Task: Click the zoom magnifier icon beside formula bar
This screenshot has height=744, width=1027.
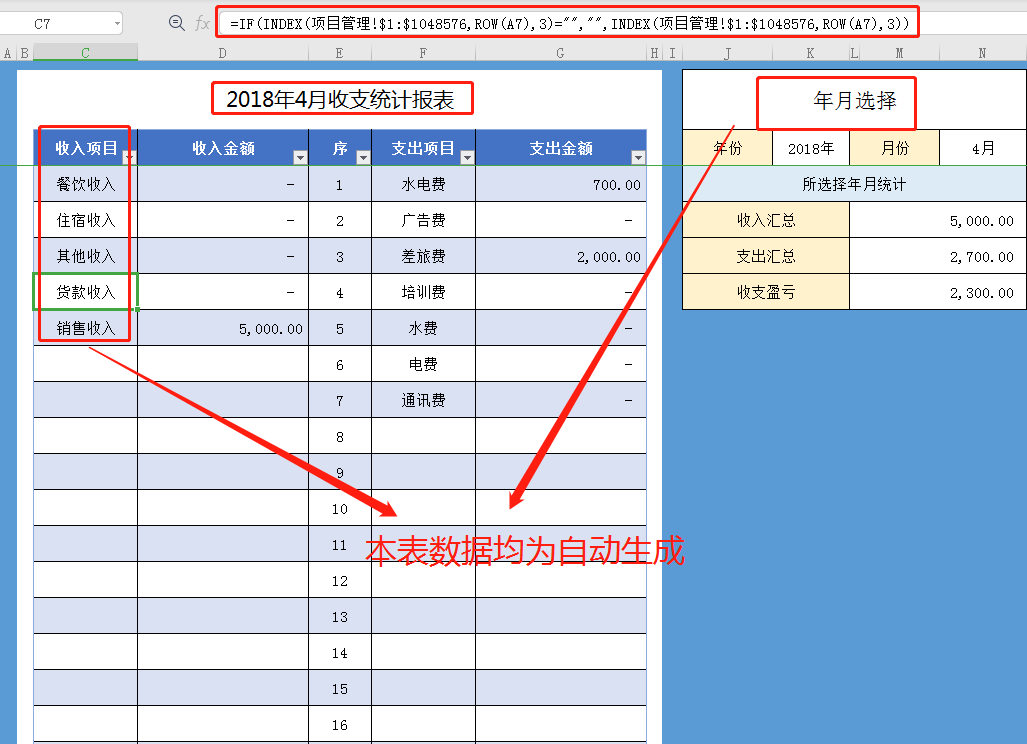Action: (x=176, y=24)
